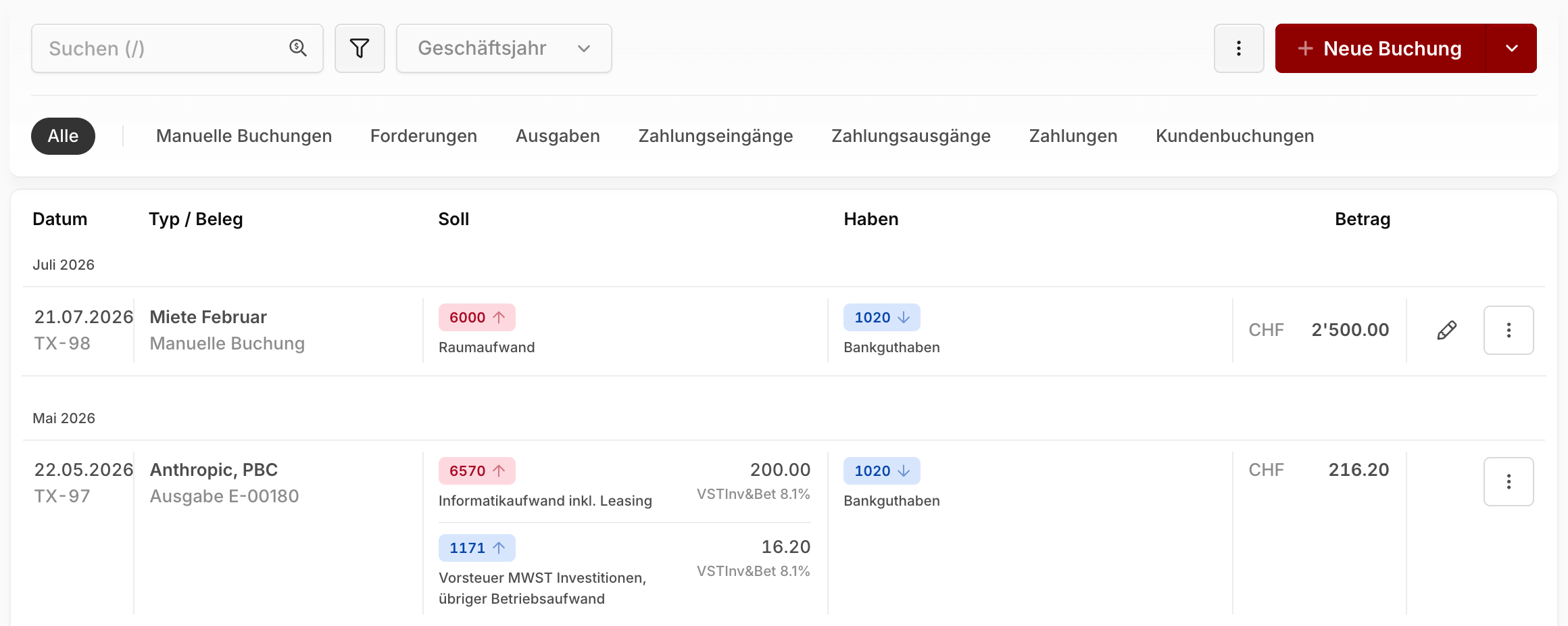Click account 1171 Vorsteuer badge
Screen dimensions: 1568x626
pyautogui.click(x=477, y=548)
